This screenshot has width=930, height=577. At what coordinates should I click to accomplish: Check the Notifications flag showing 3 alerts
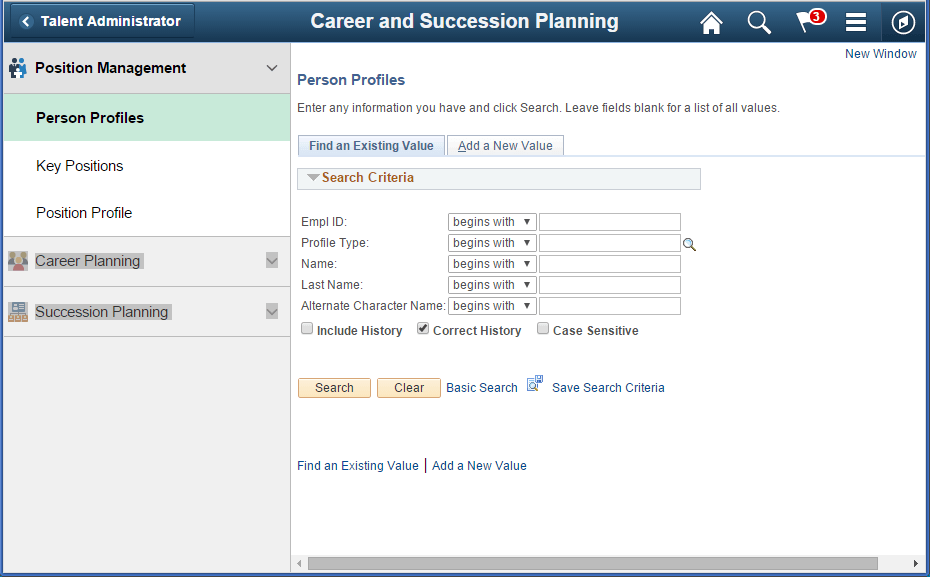tap(806, 22)
